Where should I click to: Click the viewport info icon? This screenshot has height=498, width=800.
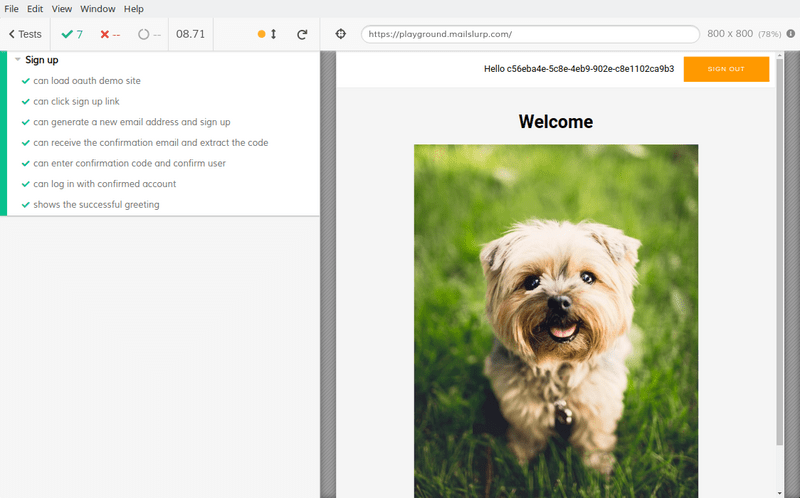[792, 34]
